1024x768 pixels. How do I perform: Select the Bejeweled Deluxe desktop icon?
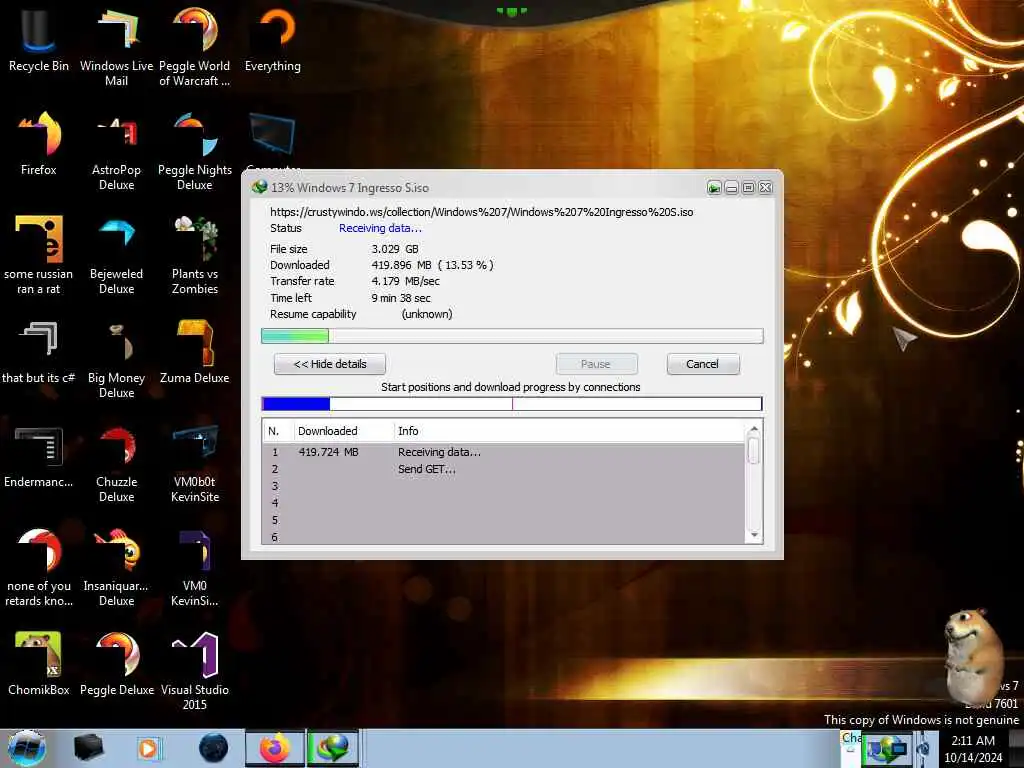point(116,254)
